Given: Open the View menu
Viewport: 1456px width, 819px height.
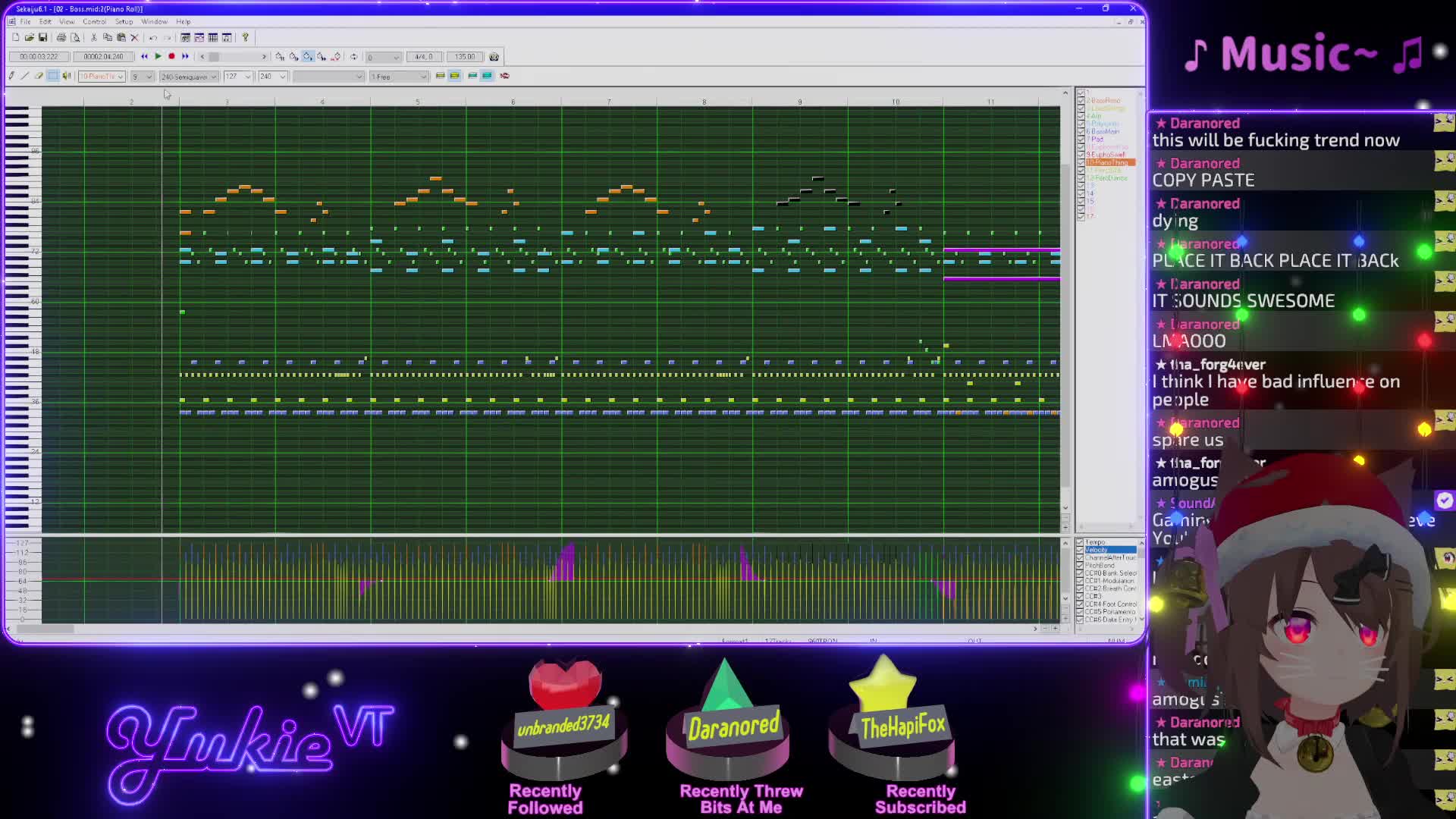Looking at the screenshot, I should [x=67, y=21].
